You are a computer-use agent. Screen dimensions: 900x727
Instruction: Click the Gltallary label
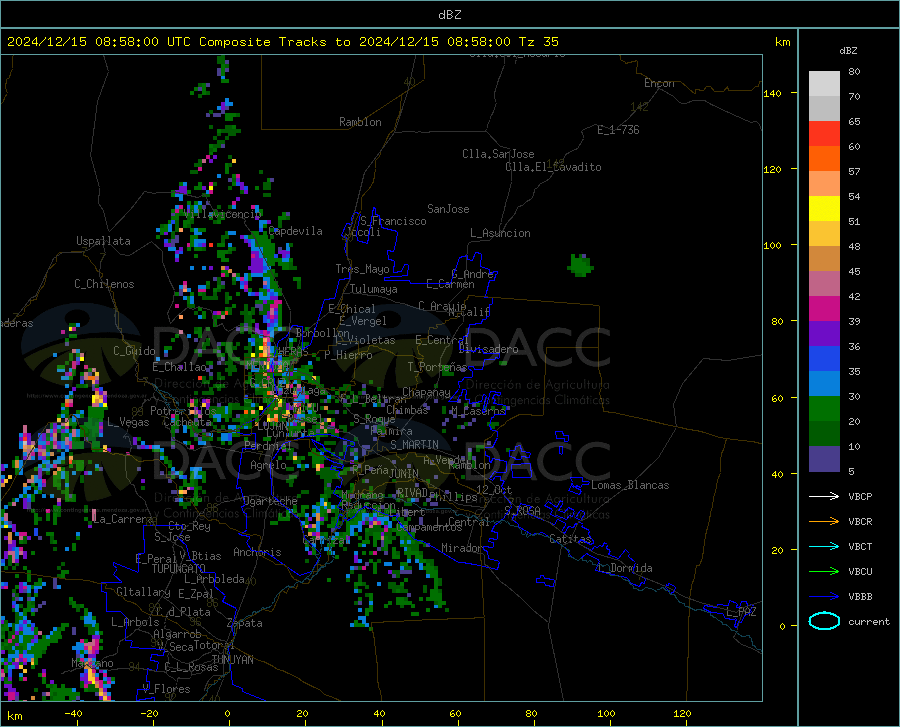point(143,592)
